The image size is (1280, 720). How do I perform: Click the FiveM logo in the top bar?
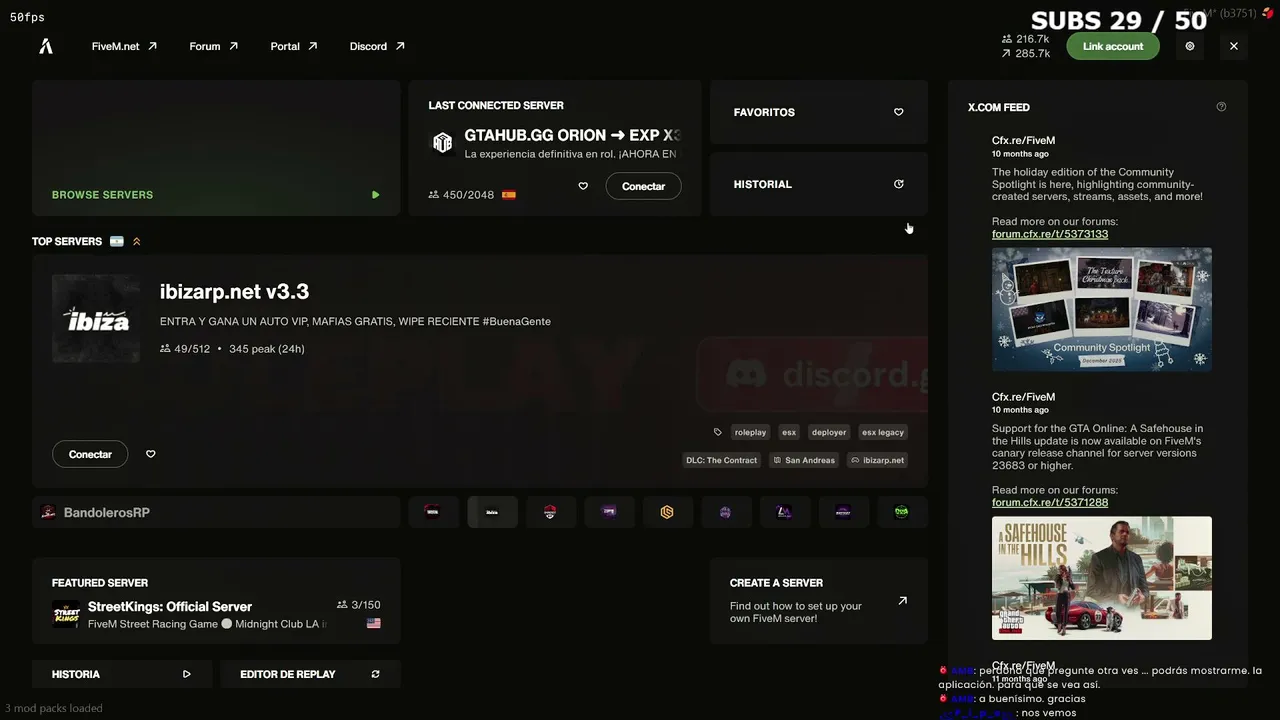(x=46, y=46)
